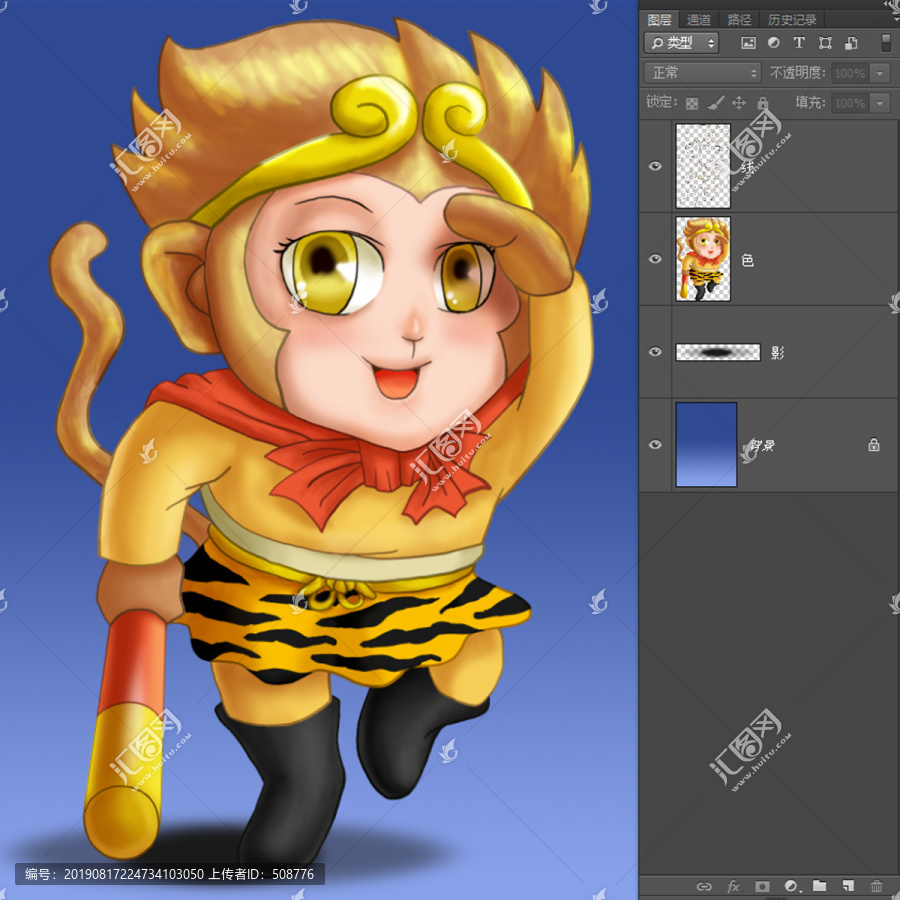Image resolution: width=900 pixels, height=900 pixels.
Task: Lock all padlock icon beside 锁定
Action: (762, 103)
